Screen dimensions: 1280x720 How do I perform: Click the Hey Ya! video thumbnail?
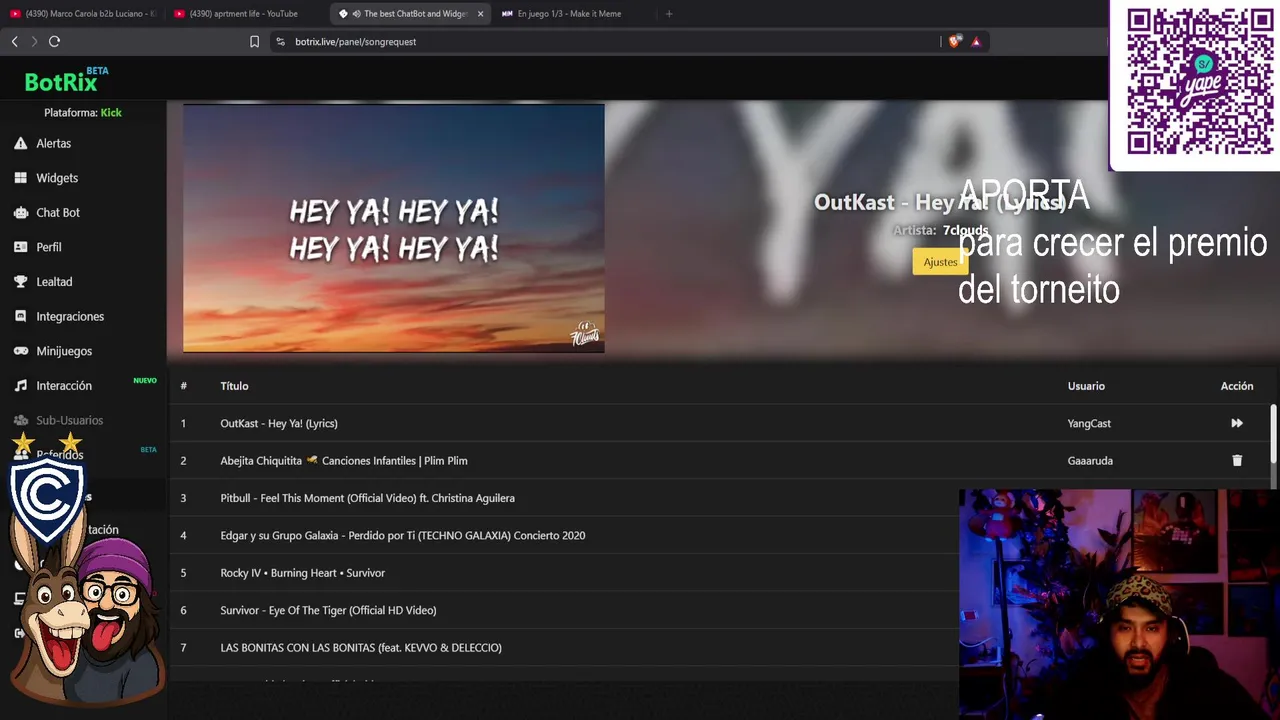point(394,228)
